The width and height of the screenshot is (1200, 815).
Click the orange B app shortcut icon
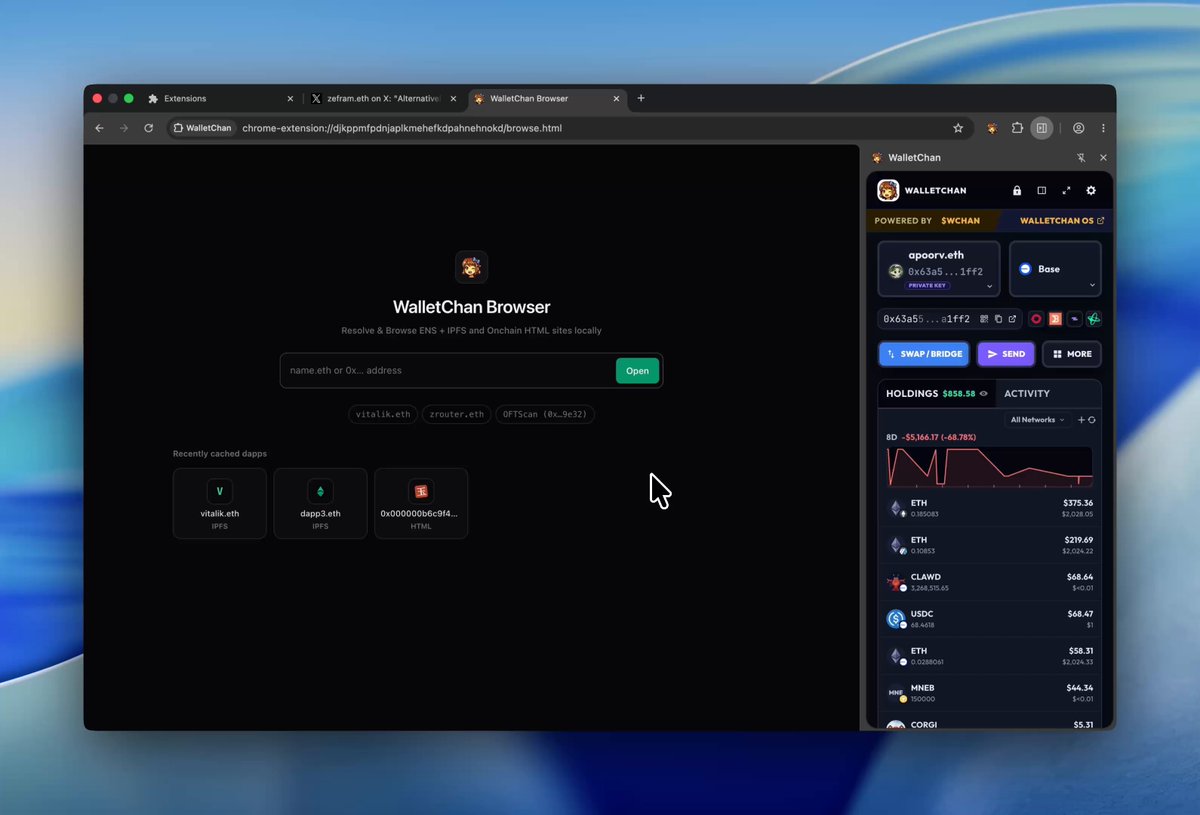1055,319
